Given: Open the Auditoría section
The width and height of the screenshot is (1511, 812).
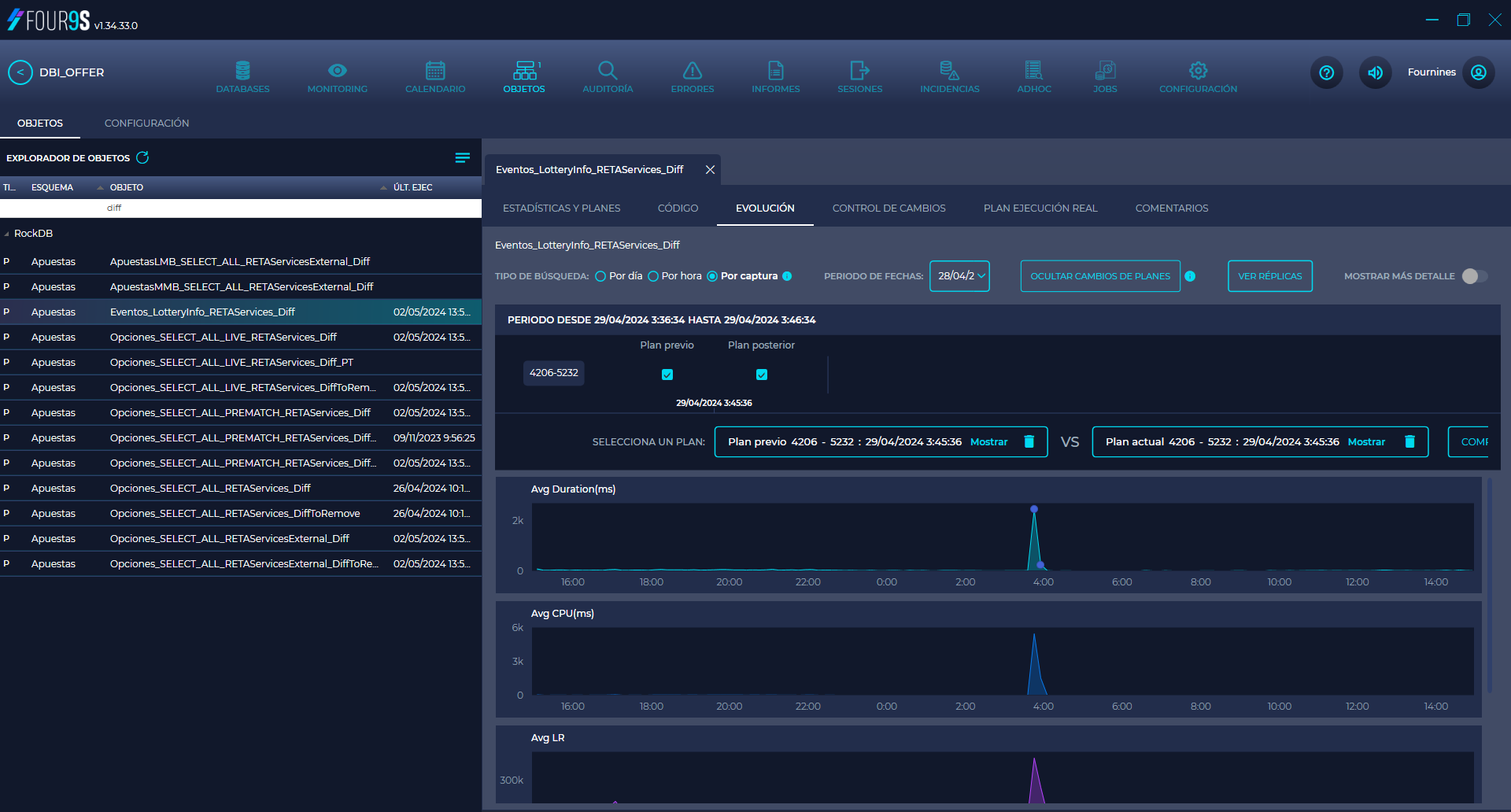Looking at the screenshot, I should pos(607,76).
